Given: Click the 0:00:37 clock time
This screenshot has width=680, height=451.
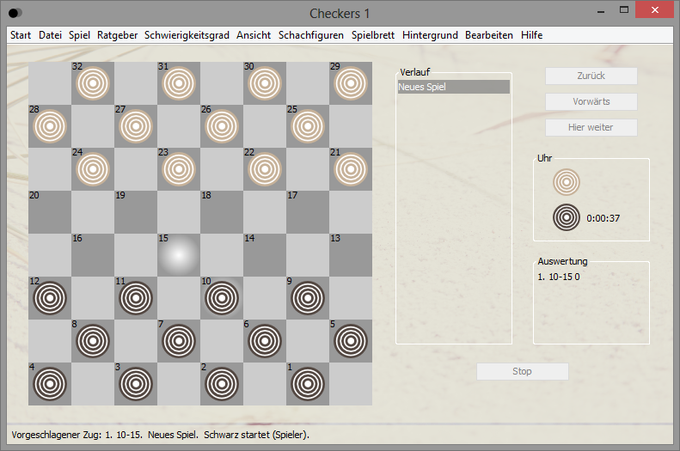Looking at the screenshot, I should click(x=603, y=218).
